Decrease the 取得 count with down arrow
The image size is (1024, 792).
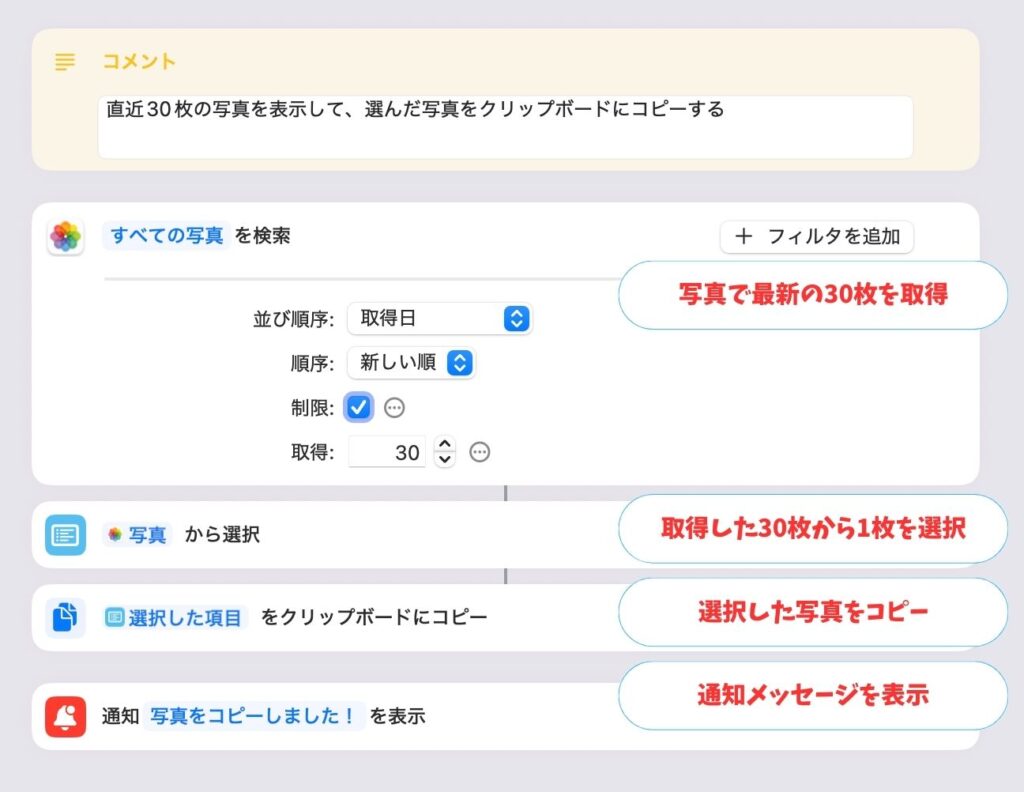click(x=445, y=459)
